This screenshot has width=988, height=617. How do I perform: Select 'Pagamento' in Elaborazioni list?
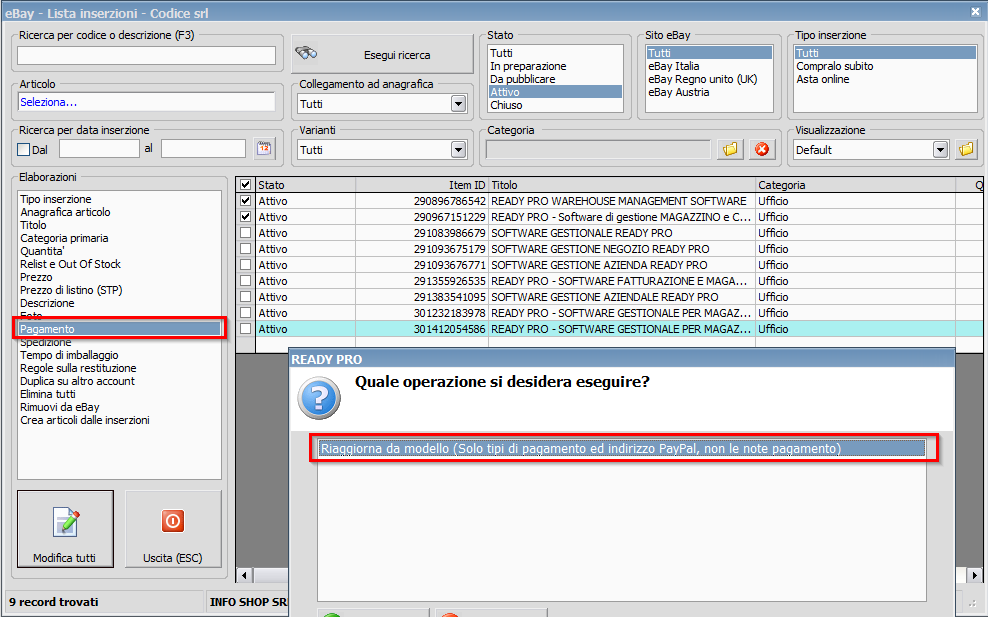[119, 329]
